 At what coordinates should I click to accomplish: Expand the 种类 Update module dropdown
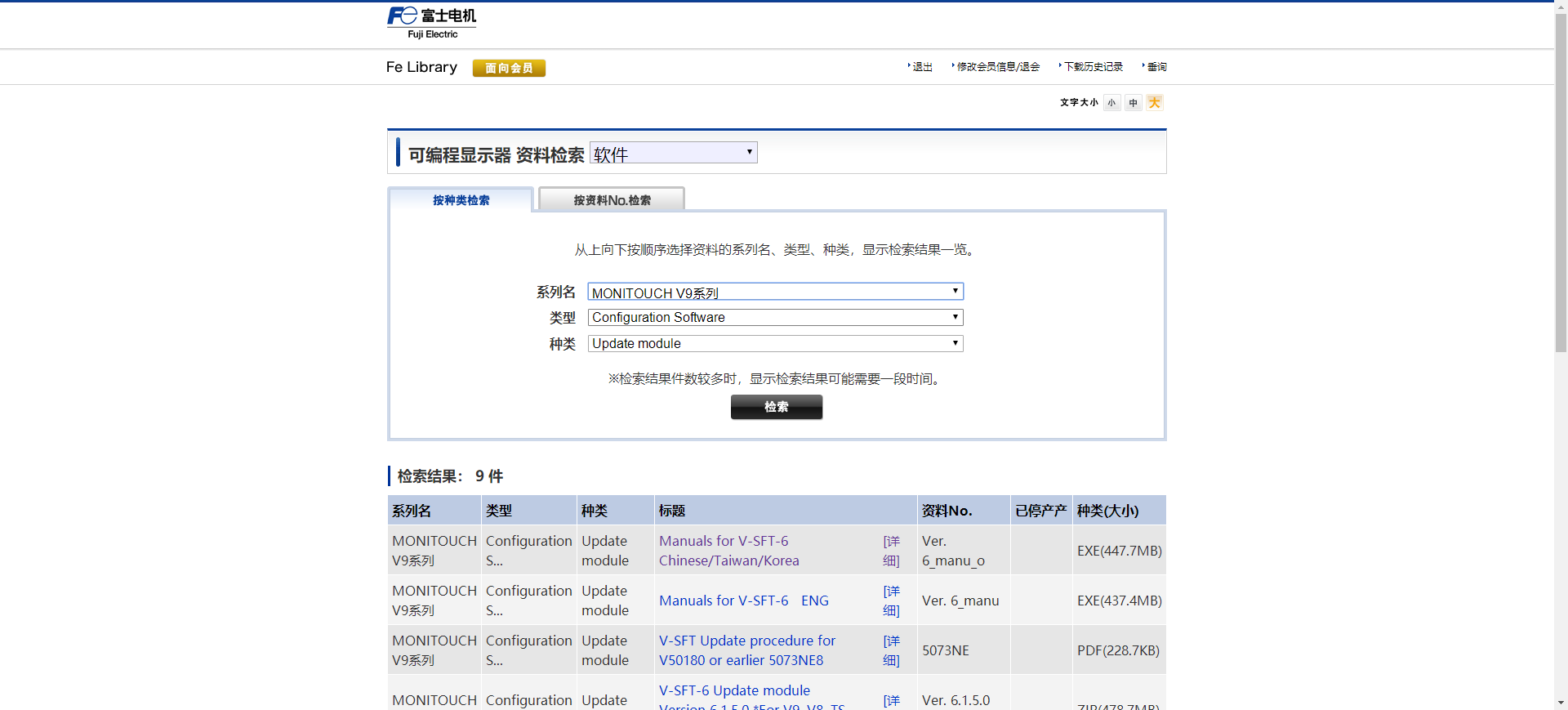click(x=775, y=344)
